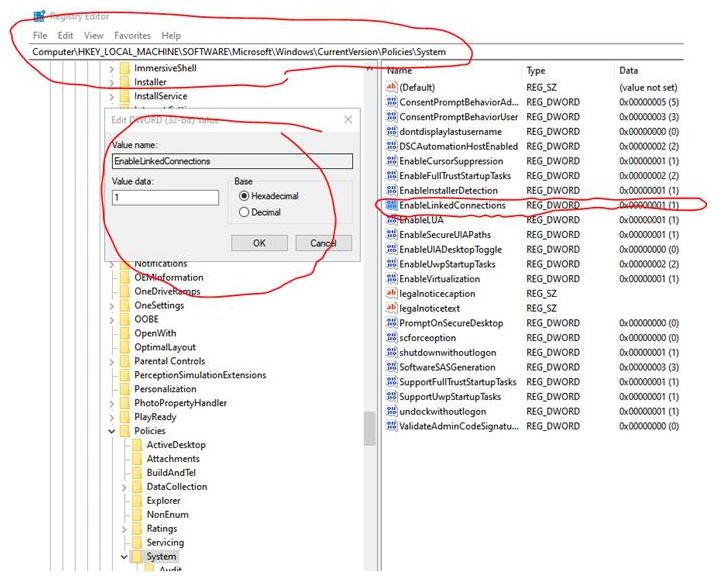The image size is (727, 579).
Task: Click the PromptOnSecureDesktop DWORD icon
Action: coord(391,323)
